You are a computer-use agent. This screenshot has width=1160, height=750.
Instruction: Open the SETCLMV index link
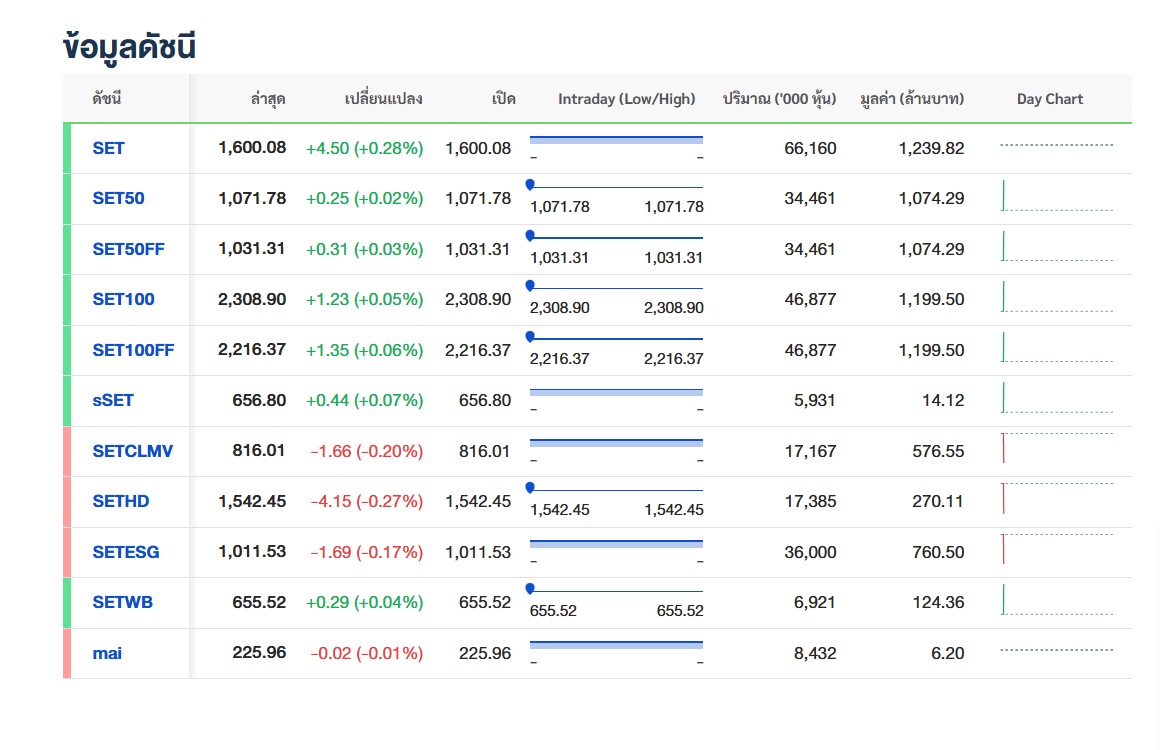[132, 451]
